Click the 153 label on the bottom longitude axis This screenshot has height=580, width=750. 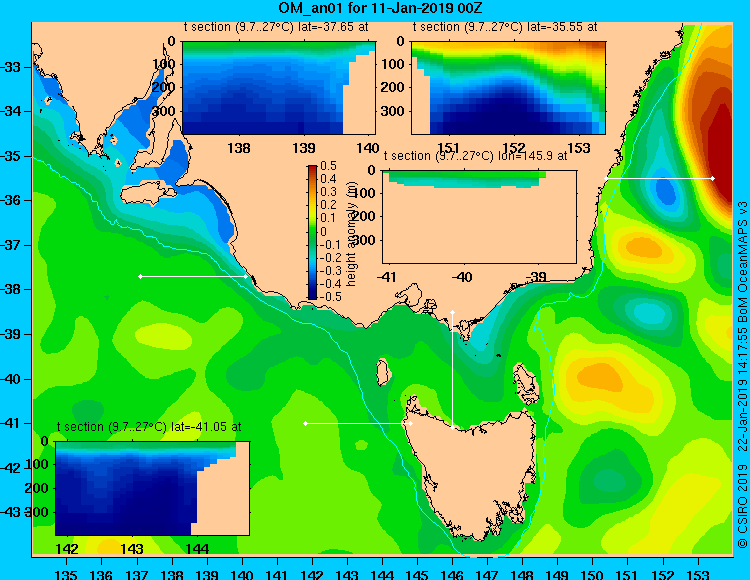click(698, 575)
